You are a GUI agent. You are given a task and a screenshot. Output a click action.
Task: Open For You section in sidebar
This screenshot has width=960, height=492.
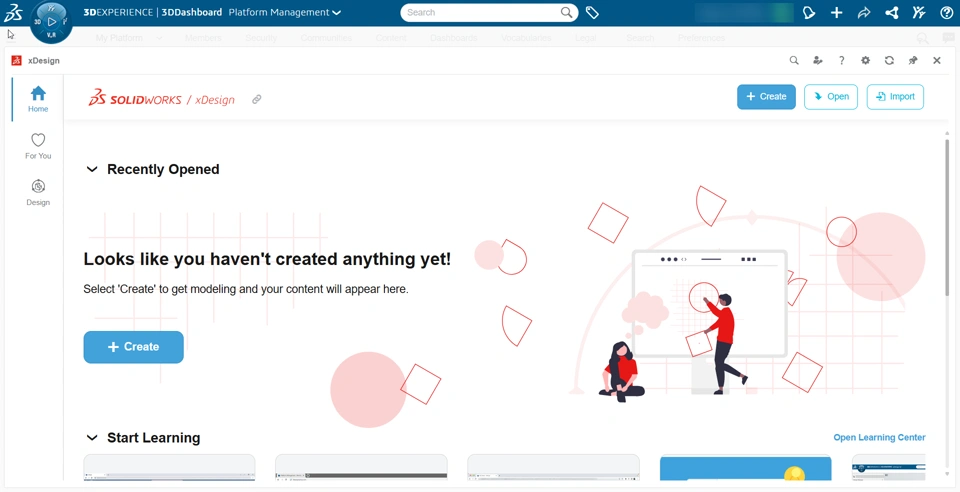38,146
